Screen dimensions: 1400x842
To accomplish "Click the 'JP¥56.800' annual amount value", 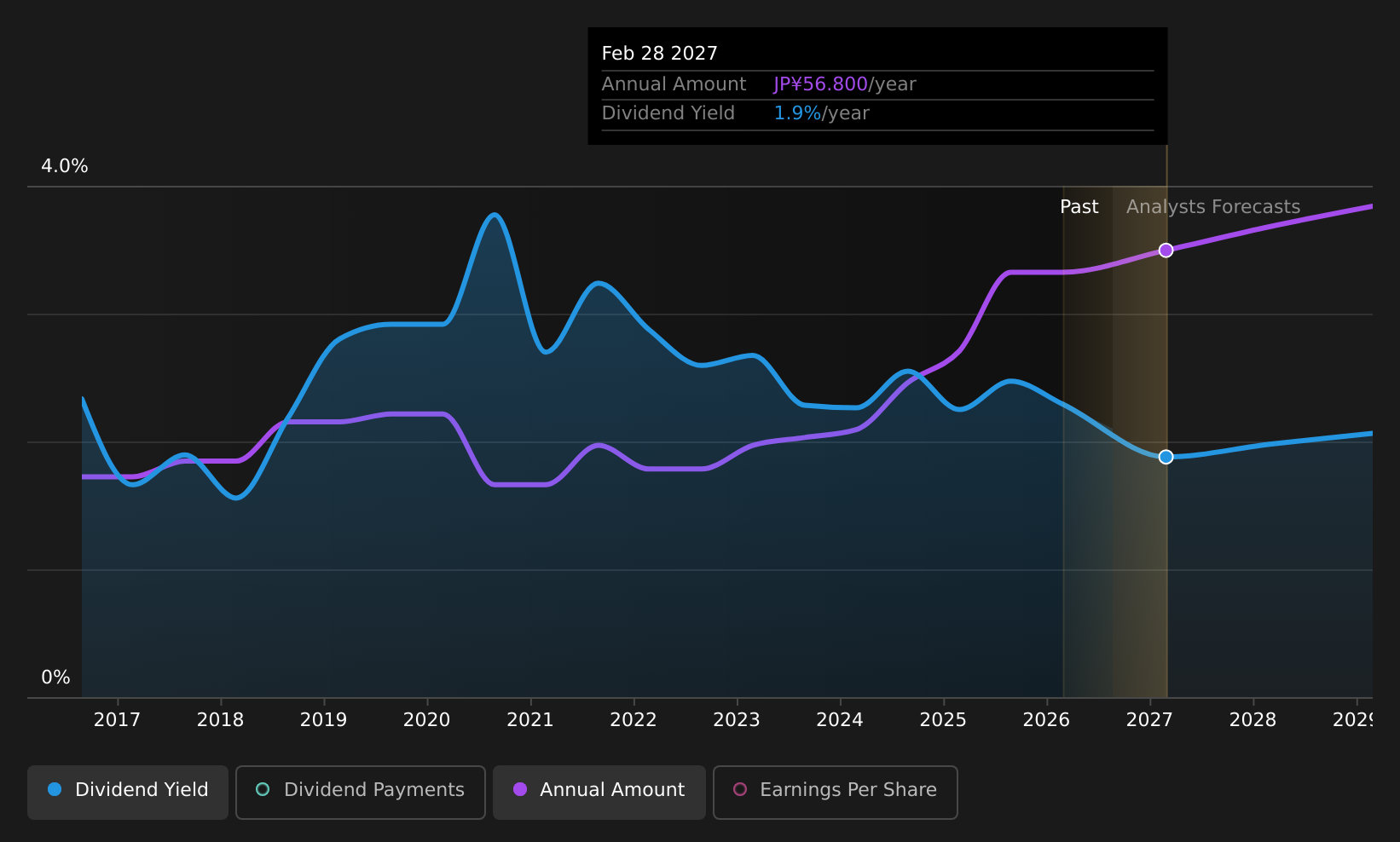I will pos(820,84).
